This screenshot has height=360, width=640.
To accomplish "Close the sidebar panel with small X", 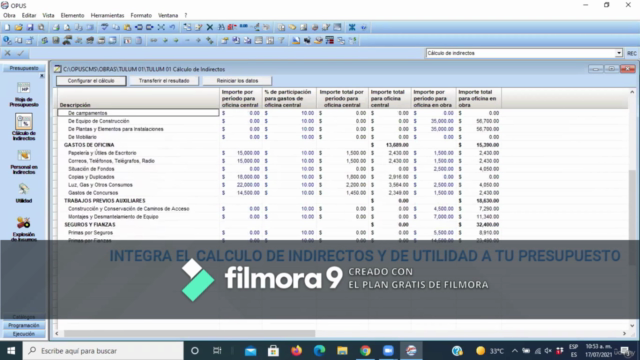I will 42,76.
